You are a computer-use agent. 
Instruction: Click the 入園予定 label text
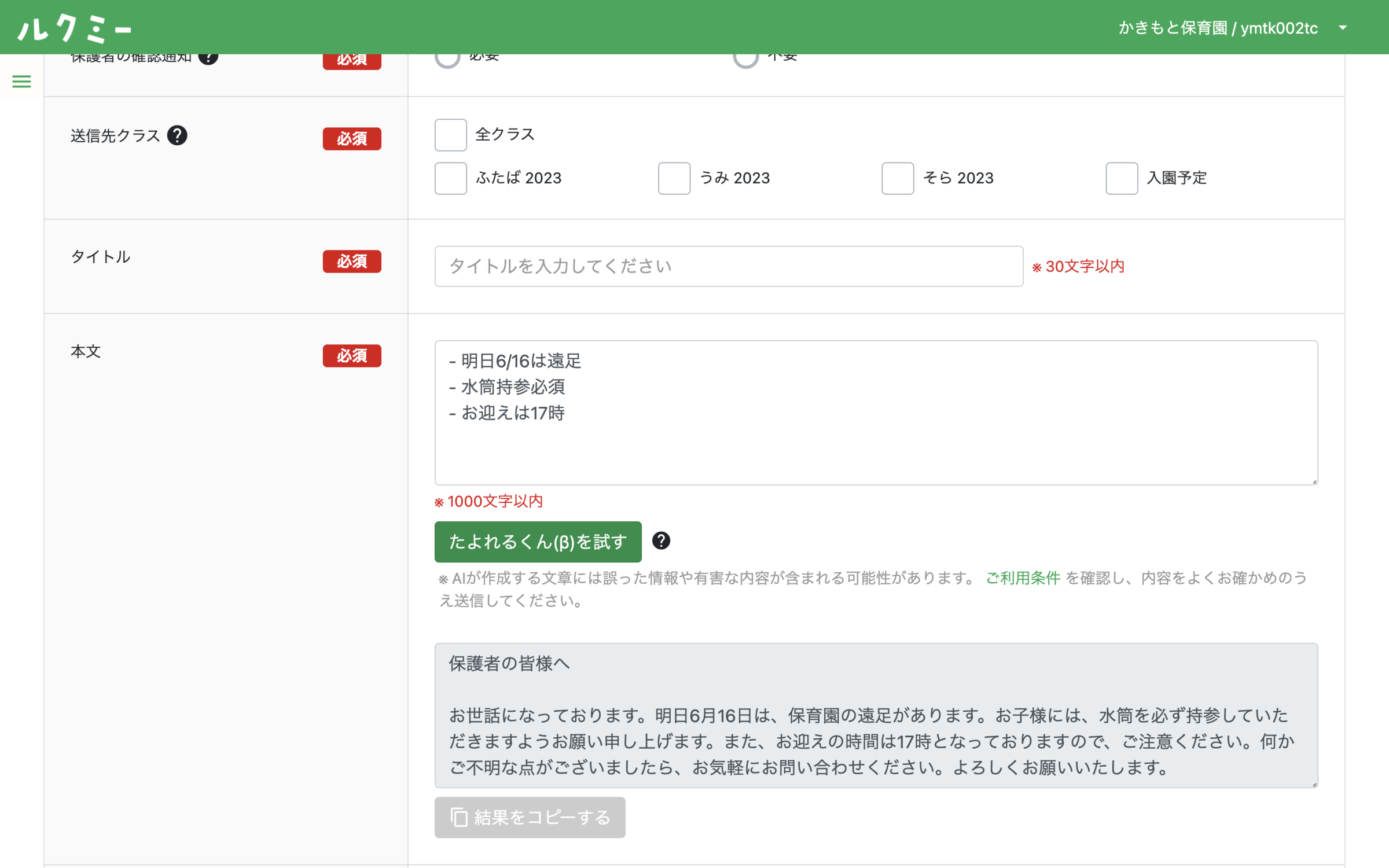(1177, 178)
